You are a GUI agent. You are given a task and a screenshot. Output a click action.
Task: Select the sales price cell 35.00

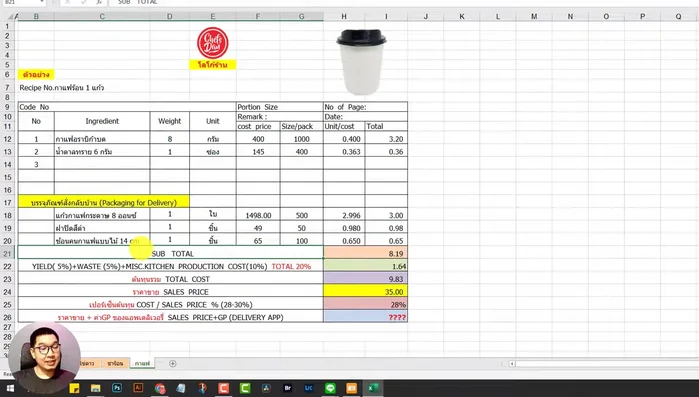click(365, 292)
